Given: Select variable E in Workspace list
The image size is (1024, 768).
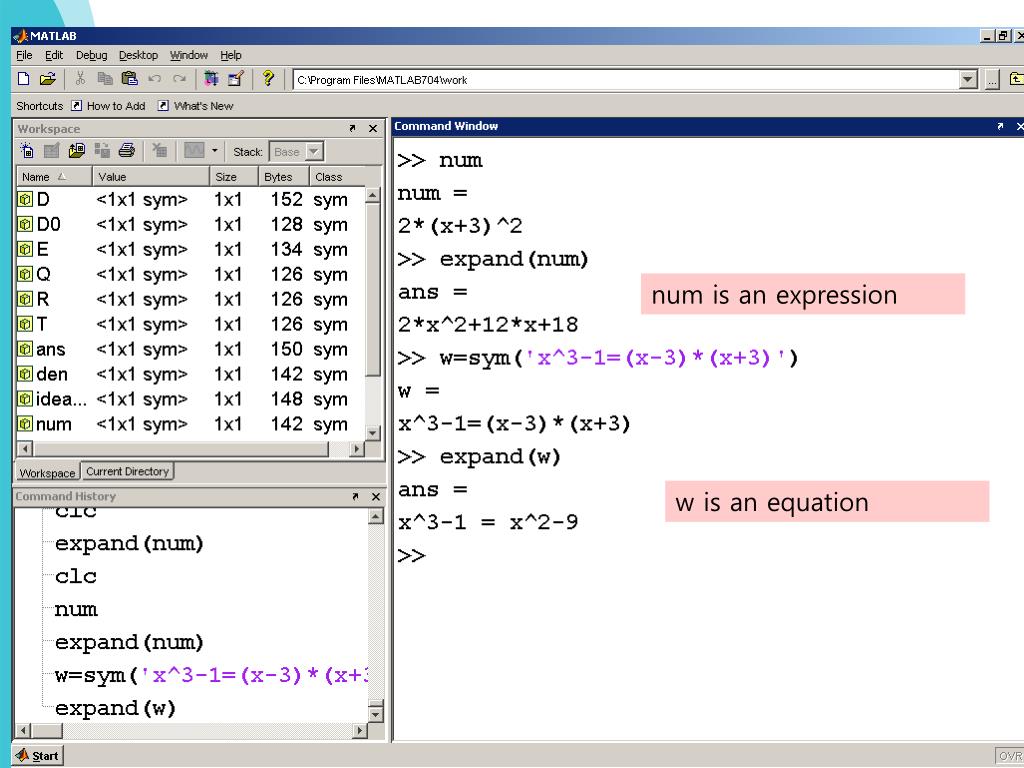Looking at the screenshot, I should tap(190, 249).
